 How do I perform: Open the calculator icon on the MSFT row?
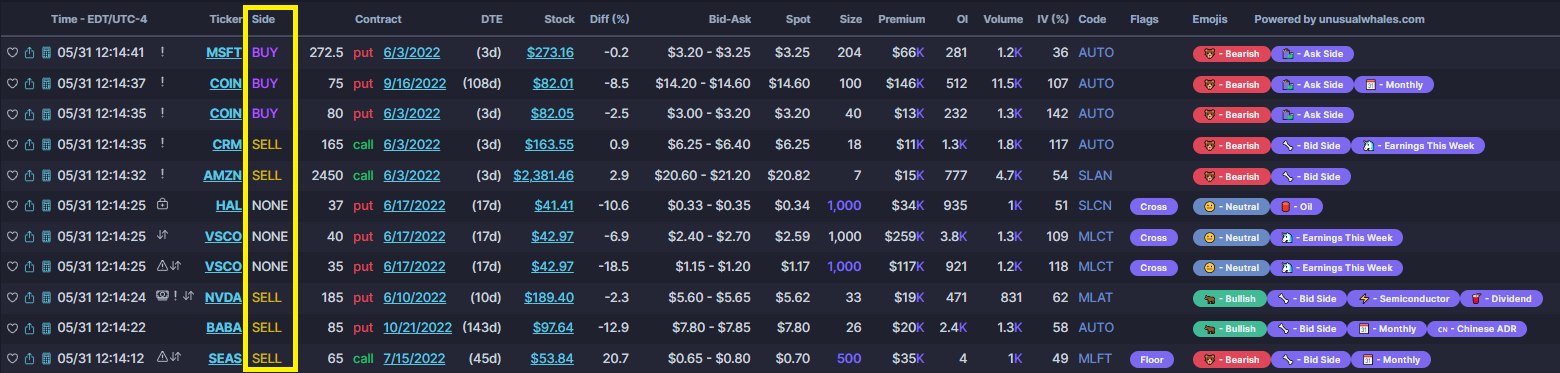coord(46,53)
